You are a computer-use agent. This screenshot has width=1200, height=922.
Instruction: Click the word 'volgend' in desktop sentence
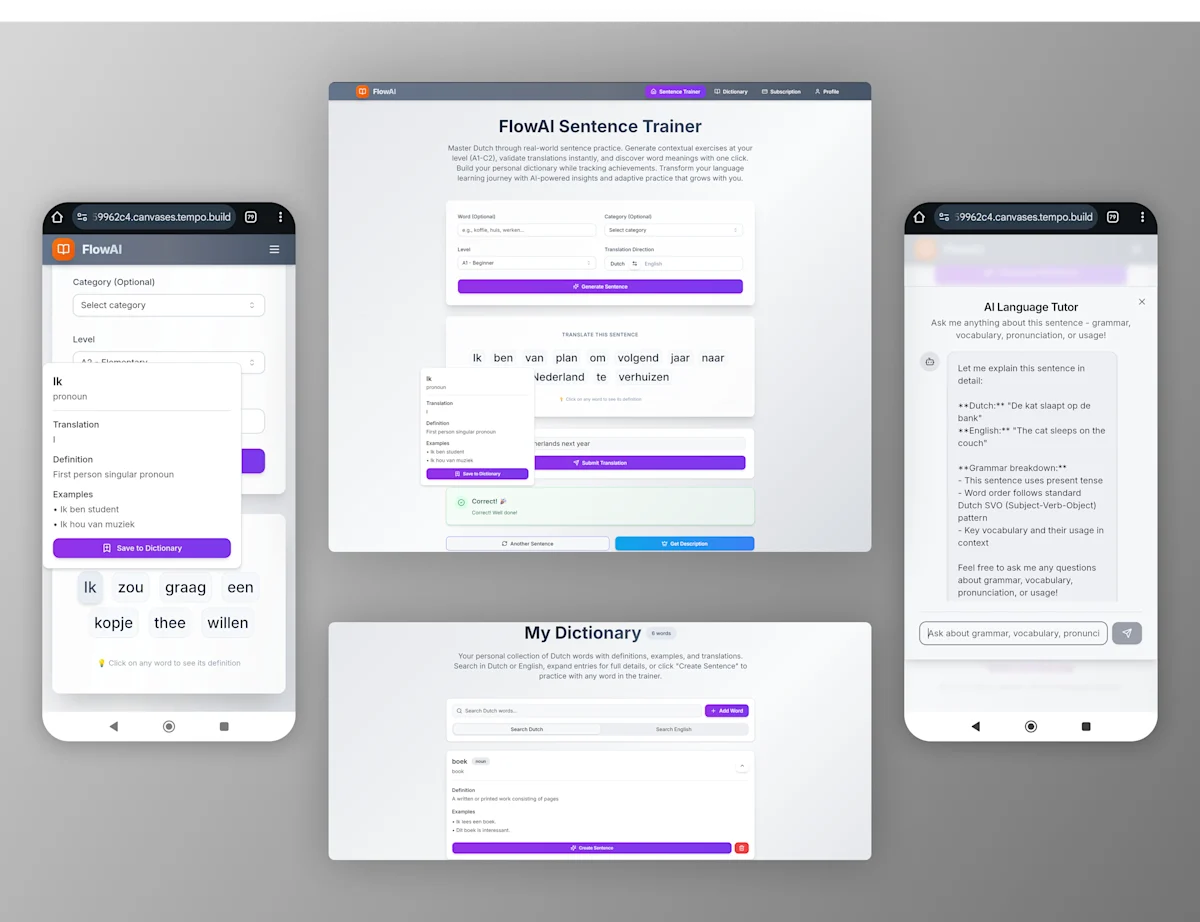click(x=638, y=358)
